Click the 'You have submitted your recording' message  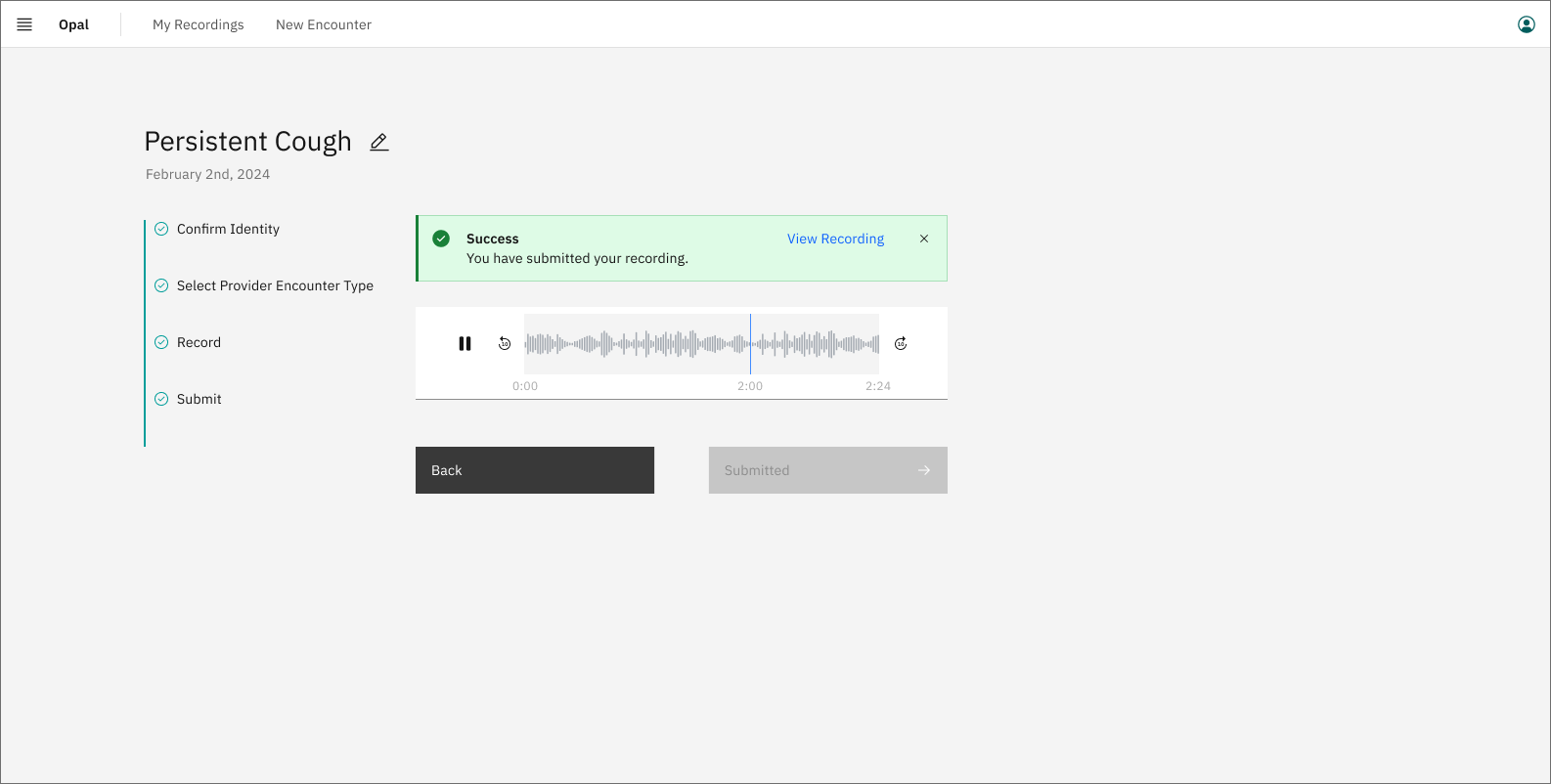coord(577,258)
